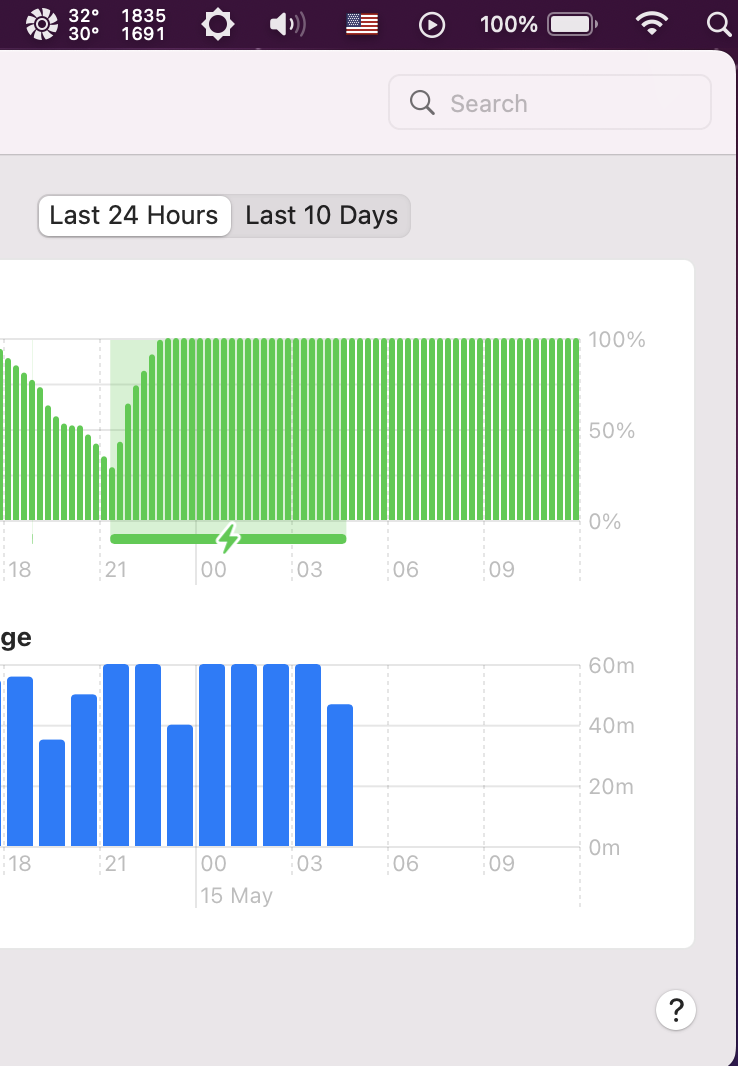Click the 32° 30° temperature readout
738x1066 pixels.
(84, 24)
